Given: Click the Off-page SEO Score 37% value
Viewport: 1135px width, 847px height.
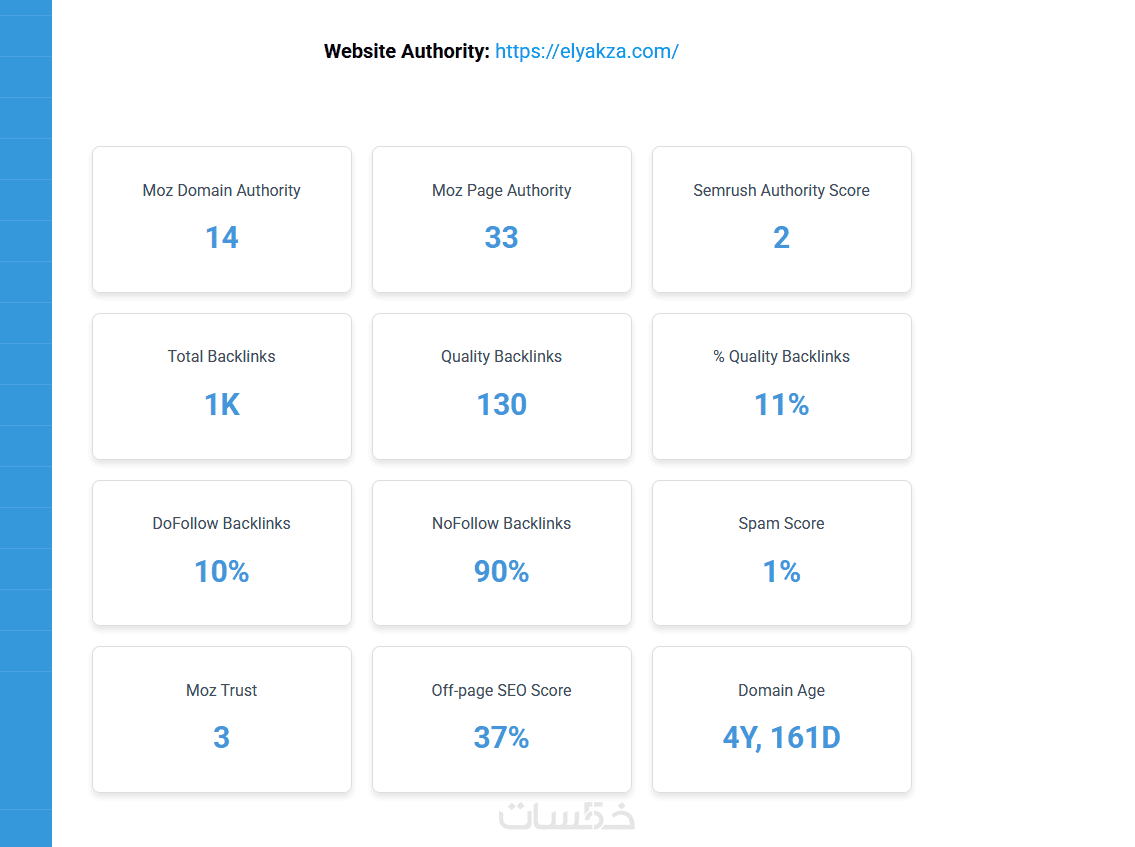Looking at the screenshot, I should pos(501,738).
